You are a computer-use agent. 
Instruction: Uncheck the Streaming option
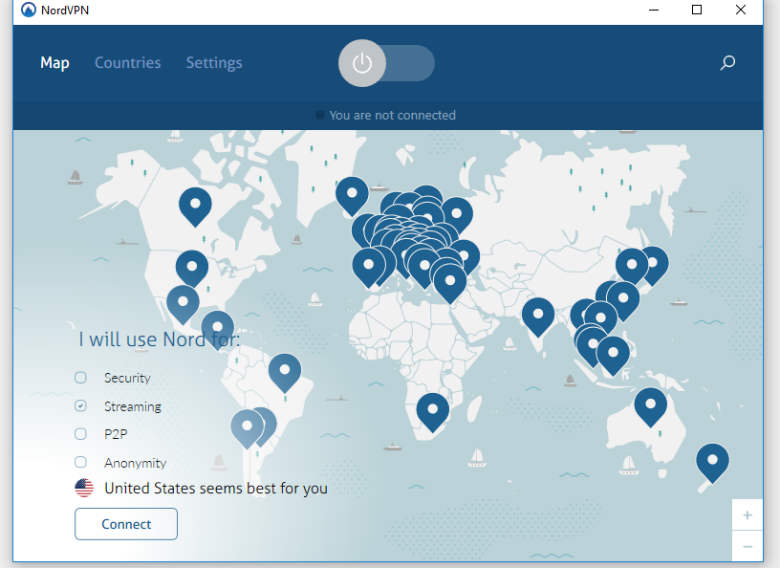[x=81, y=406]
